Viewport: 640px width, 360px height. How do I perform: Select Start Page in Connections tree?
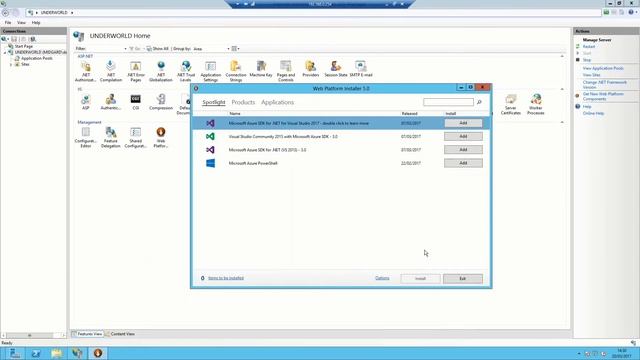pos(24,47)
